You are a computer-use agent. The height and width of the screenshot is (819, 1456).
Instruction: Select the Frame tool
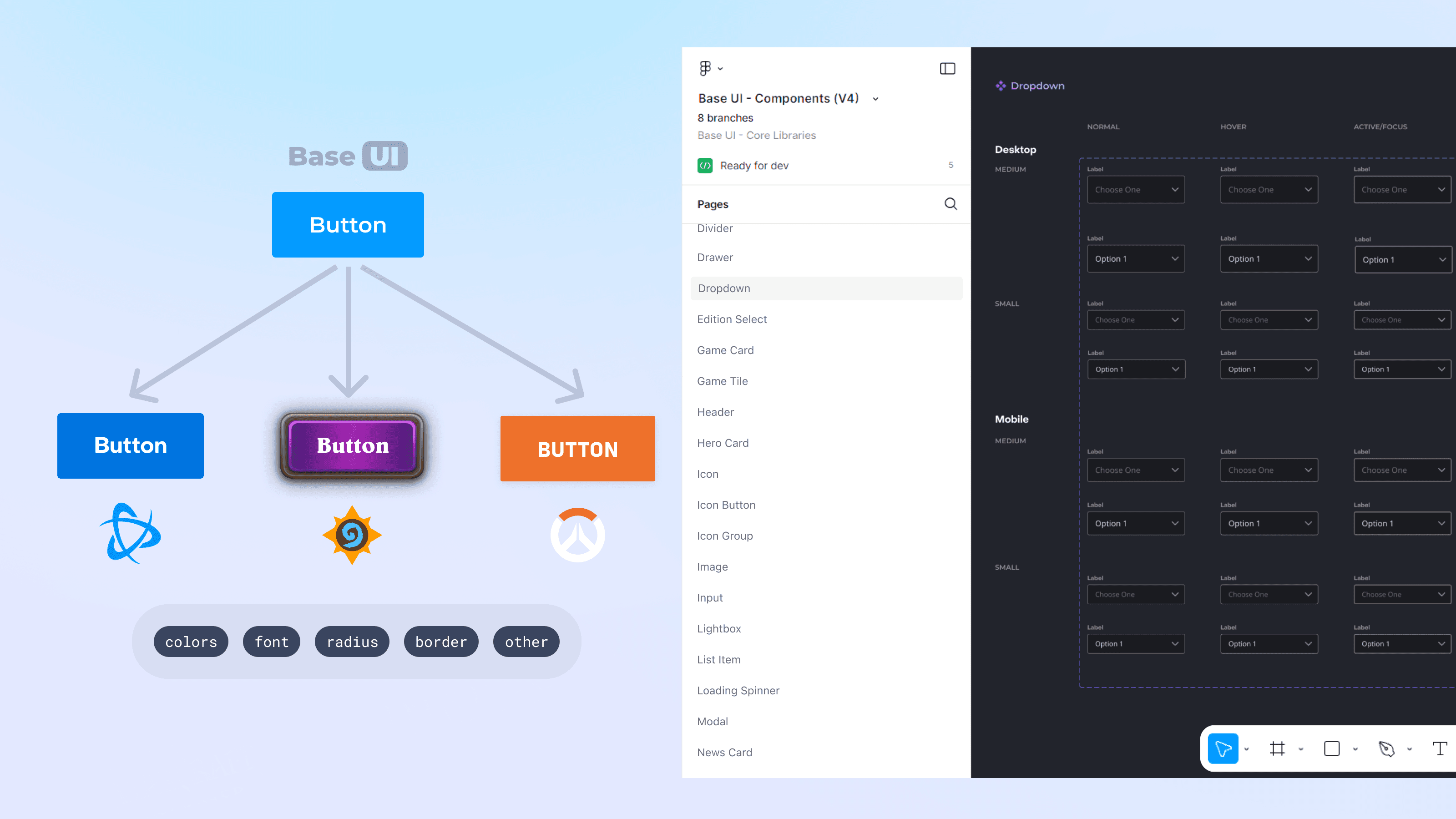pos(1277,748)
